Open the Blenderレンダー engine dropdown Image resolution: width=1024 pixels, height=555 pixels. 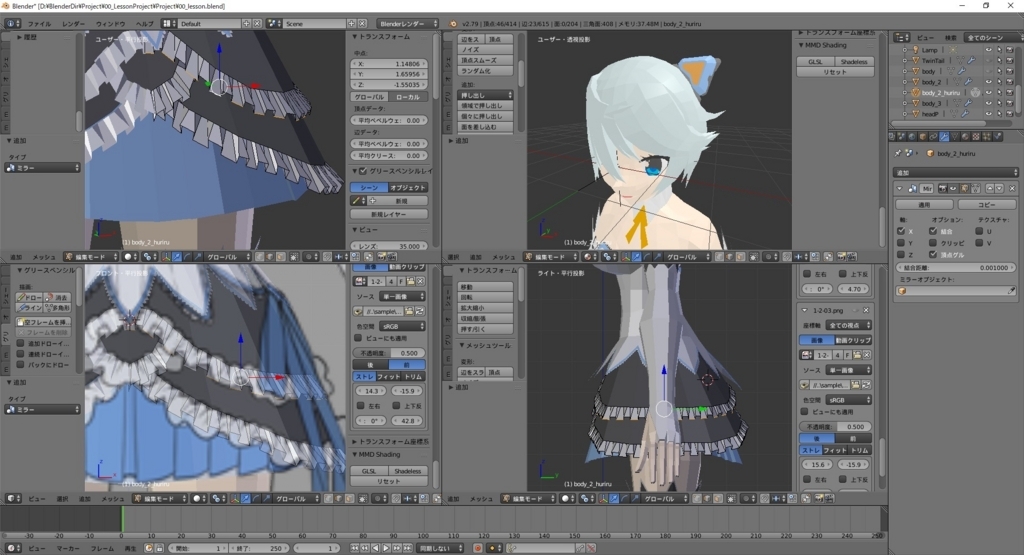[408, 24]
